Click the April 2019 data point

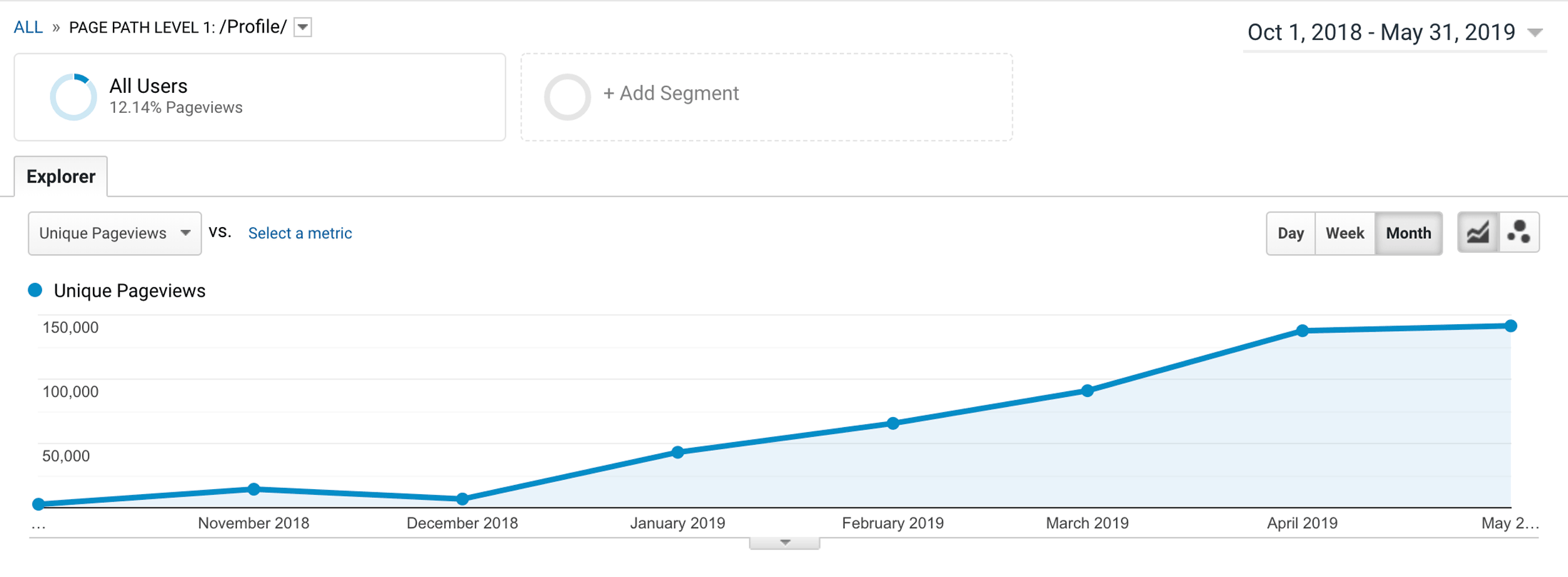pos(1302,331)
